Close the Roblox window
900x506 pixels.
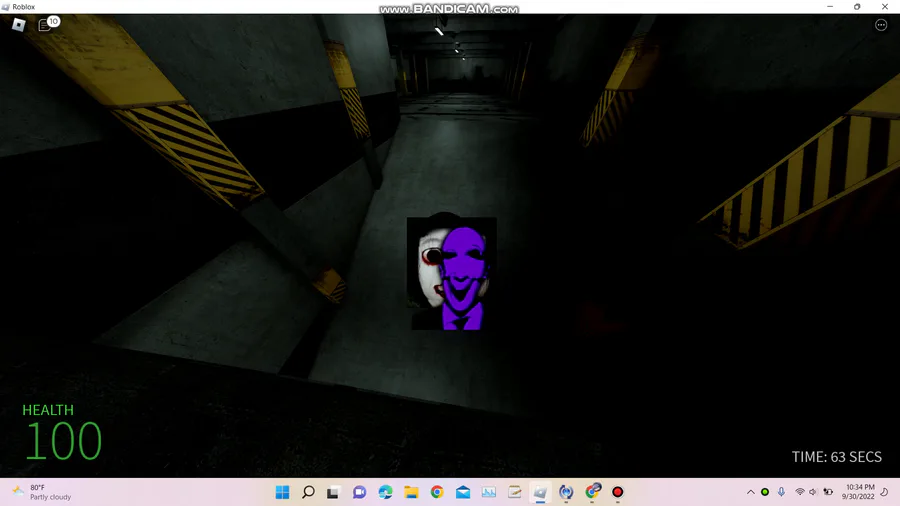(x=885, y=6)
